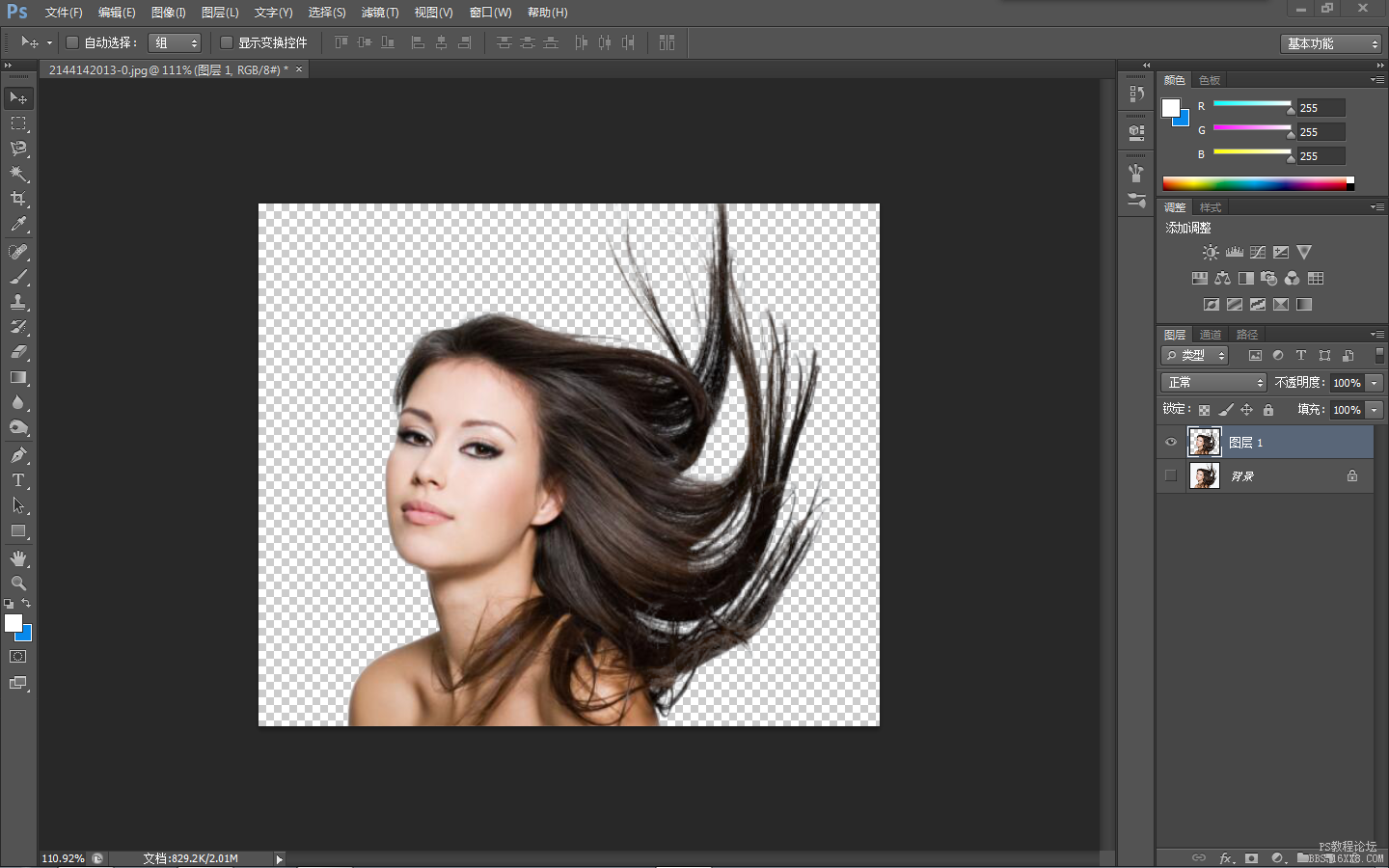This screenshot has width=1389, height=868.
Task: Select the Path Selection tool
Action: [18, 505]
